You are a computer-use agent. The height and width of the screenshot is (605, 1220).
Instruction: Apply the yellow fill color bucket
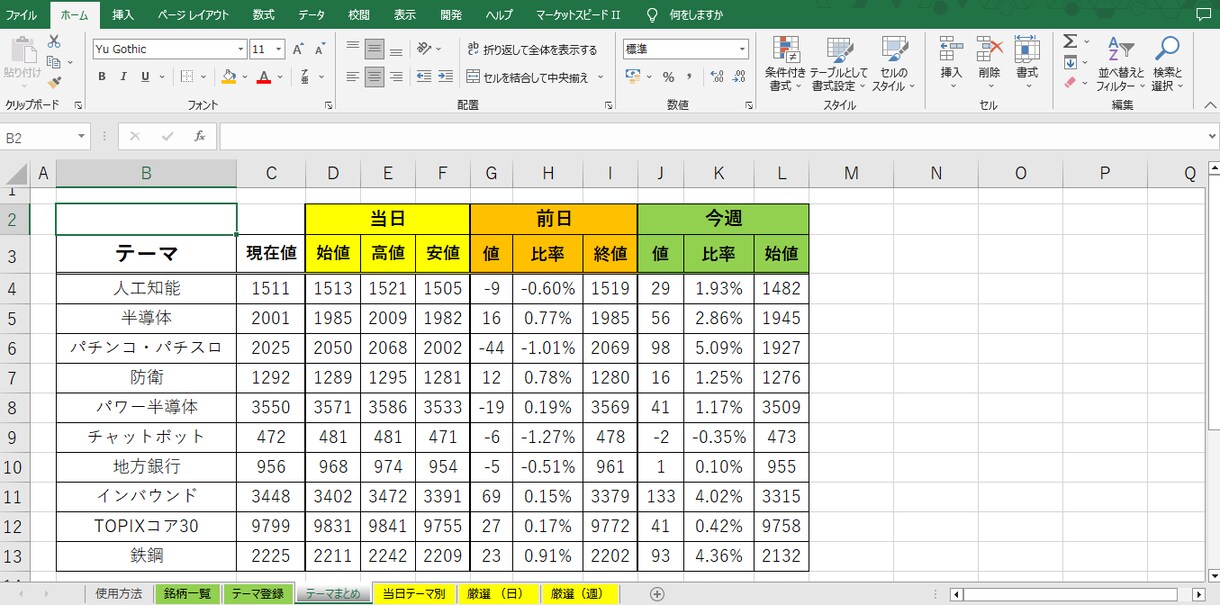[229, 77]
